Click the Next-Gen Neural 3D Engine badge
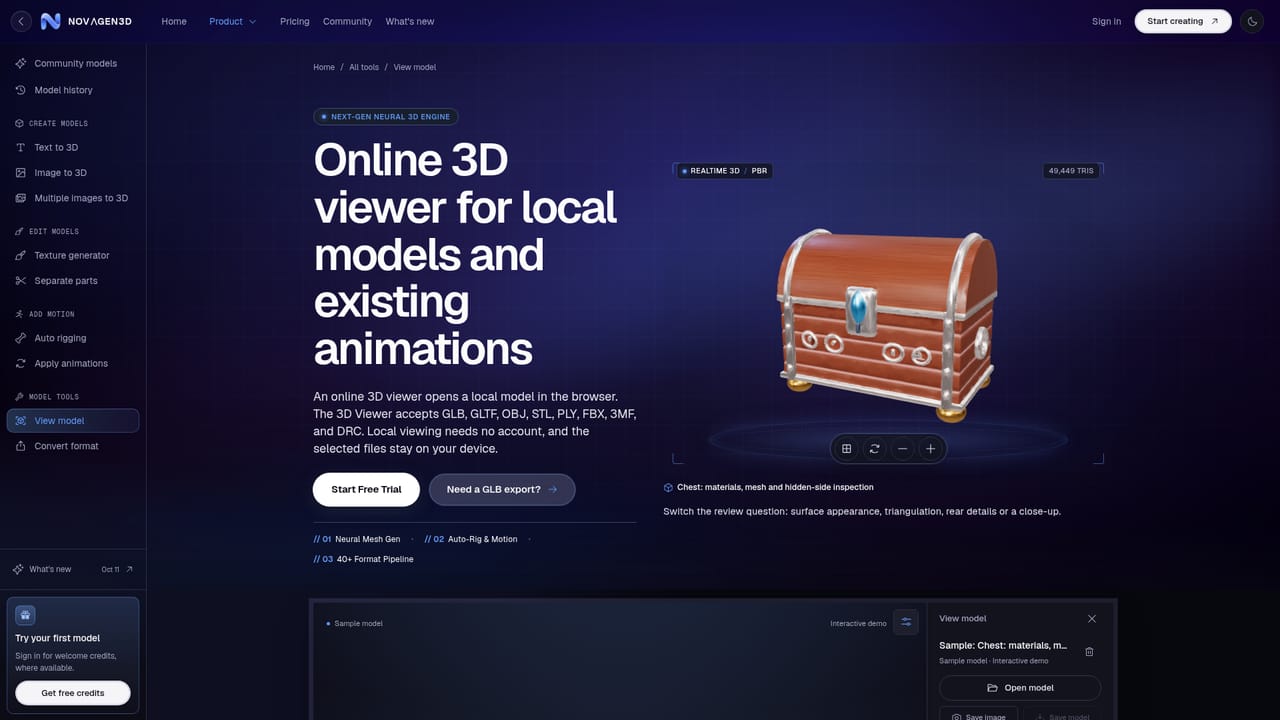Image resolution: width=1280 pixels, height=720 pixels. tap(386, 116)
